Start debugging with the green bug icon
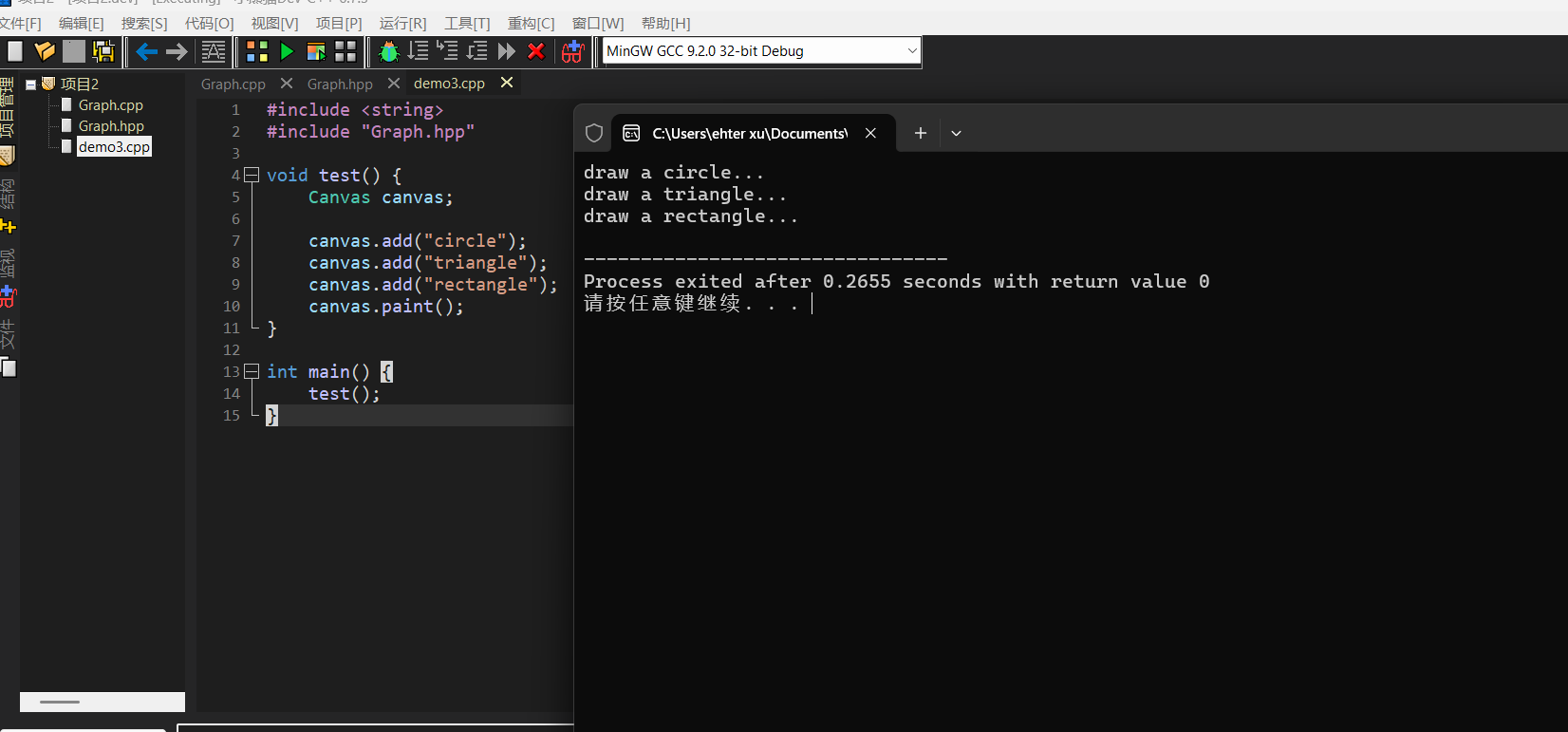 (x=388, y=51)
